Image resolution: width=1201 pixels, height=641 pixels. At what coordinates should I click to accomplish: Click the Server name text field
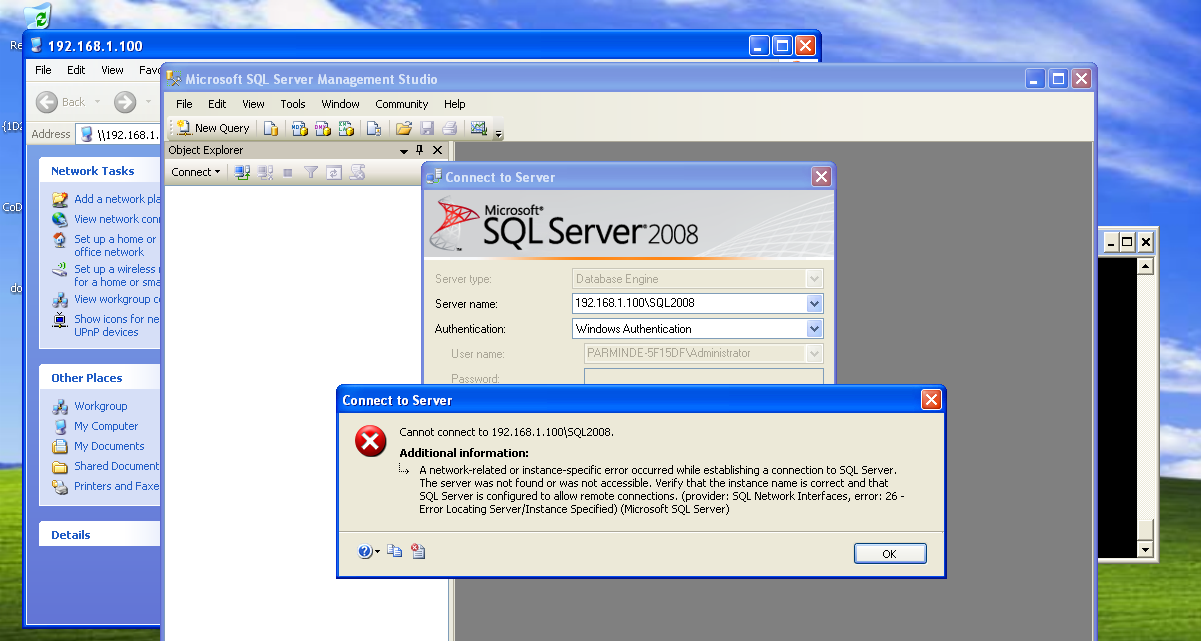688,303
